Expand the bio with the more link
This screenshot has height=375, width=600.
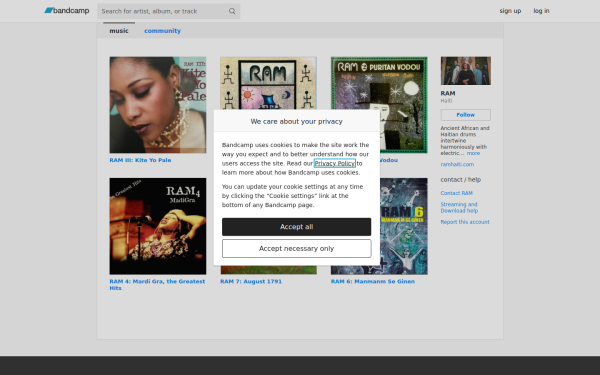[x=473, y=153]
